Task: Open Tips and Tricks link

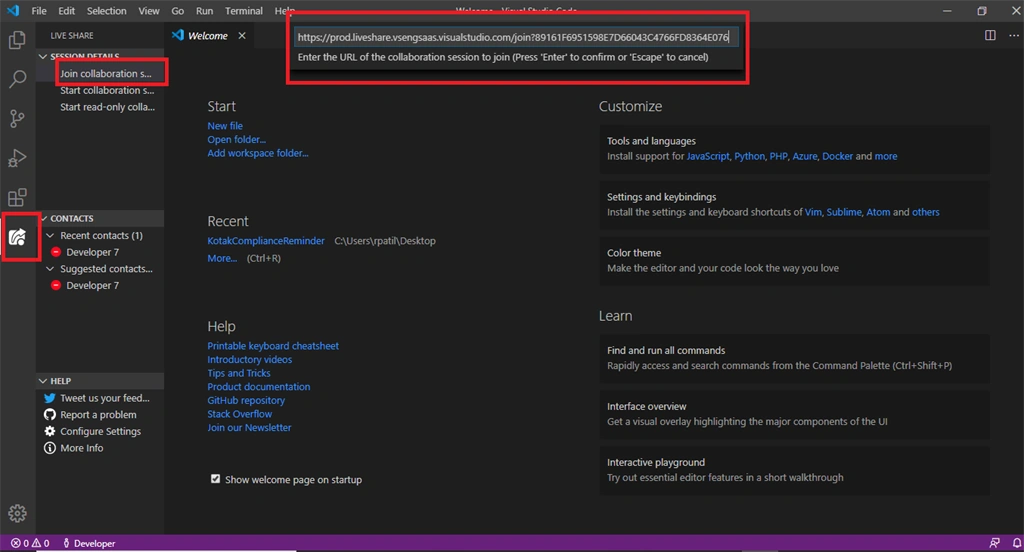Action: (239, 373)
